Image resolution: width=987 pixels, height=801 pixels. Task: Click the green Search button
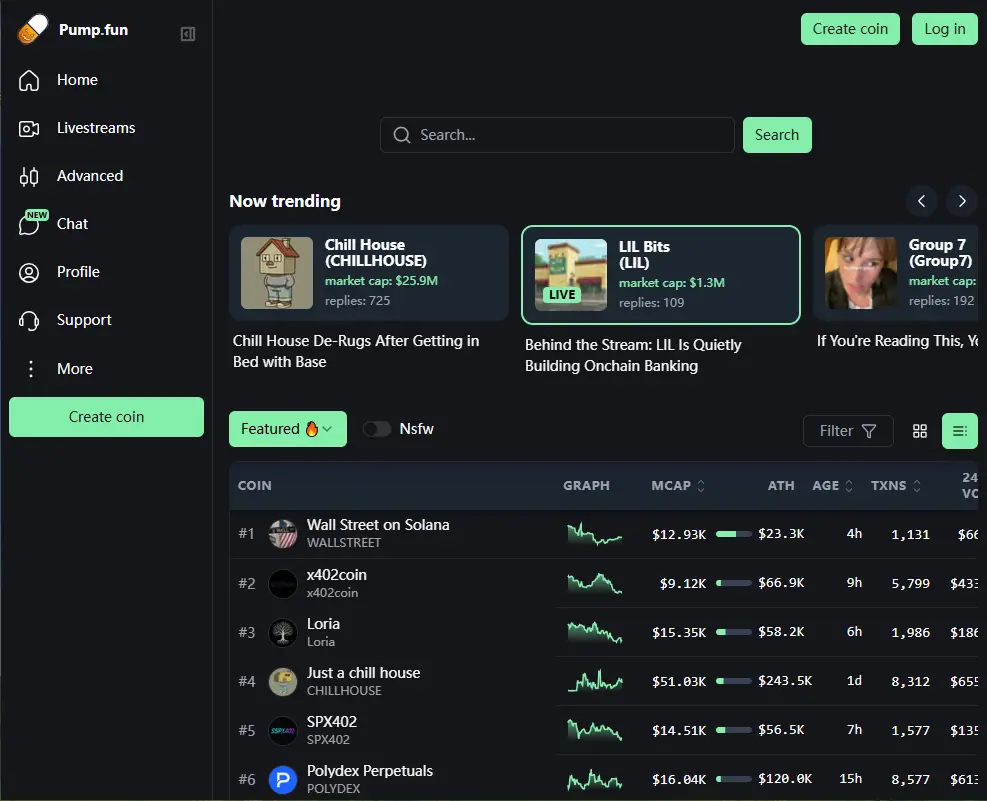tap(777, 135)
